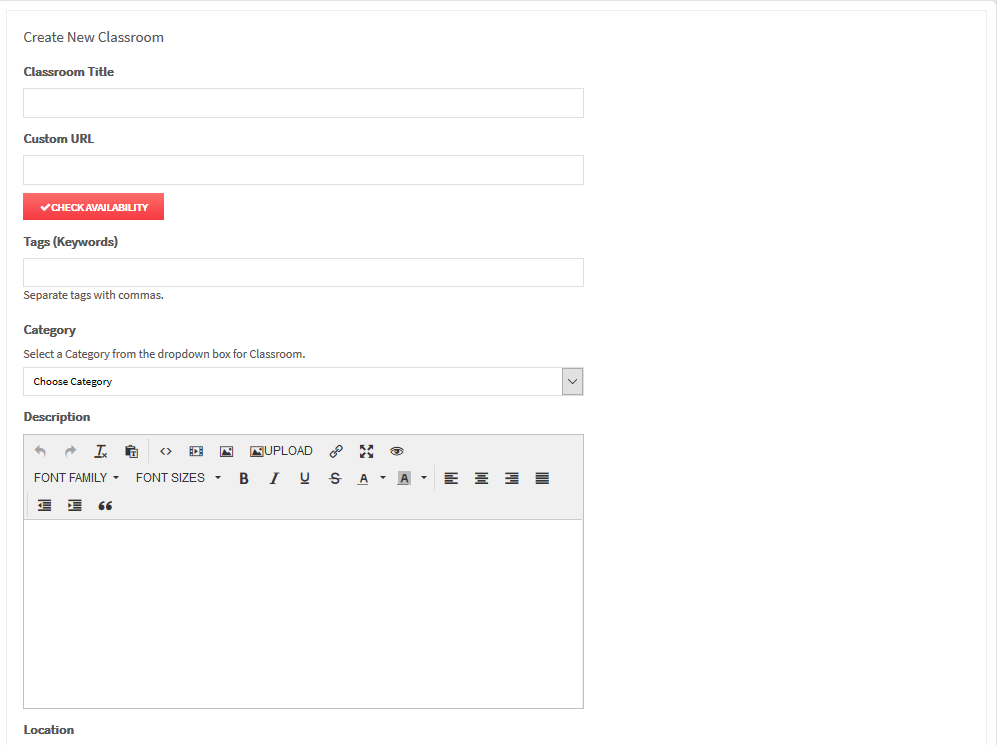
Task: Click the Redo icon in editor toolbar
Action: click(71, 451)
